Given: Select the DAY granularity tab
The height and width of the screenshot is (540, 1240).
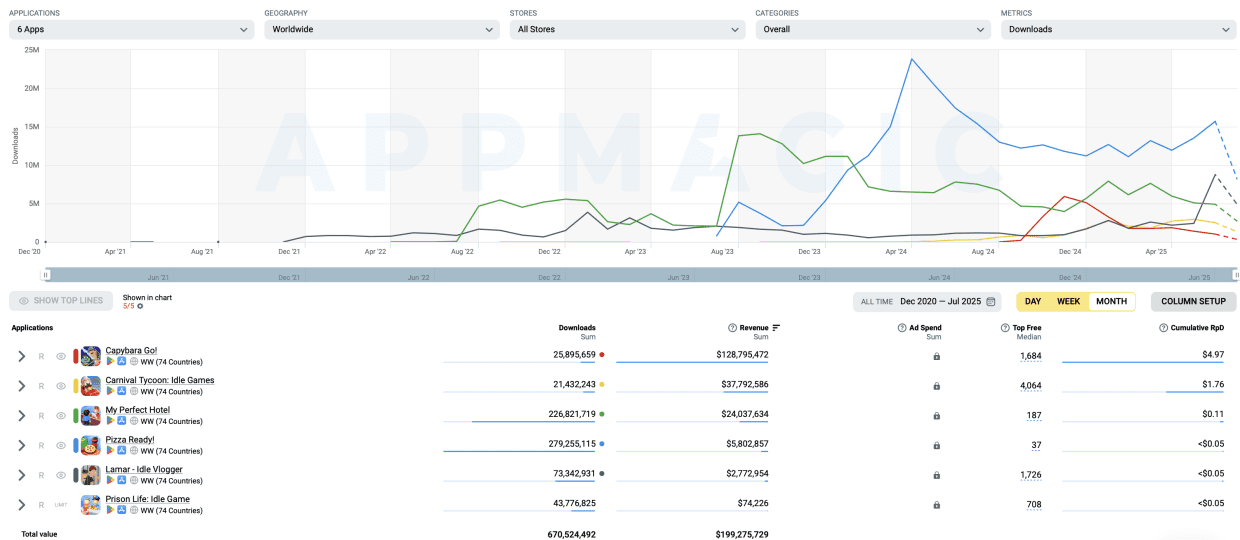Looking at the screenshot, I should click(1033, 301).
